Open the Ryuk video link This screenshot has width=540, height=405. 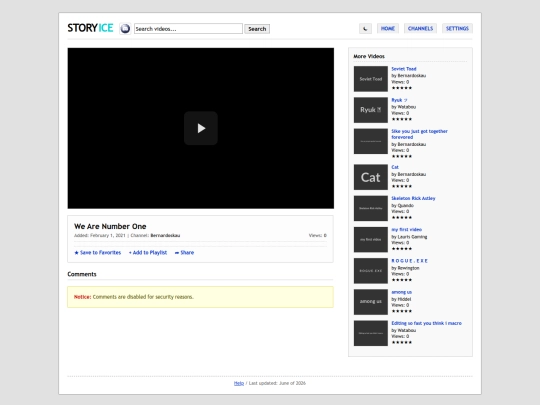(x=399, y=100)
